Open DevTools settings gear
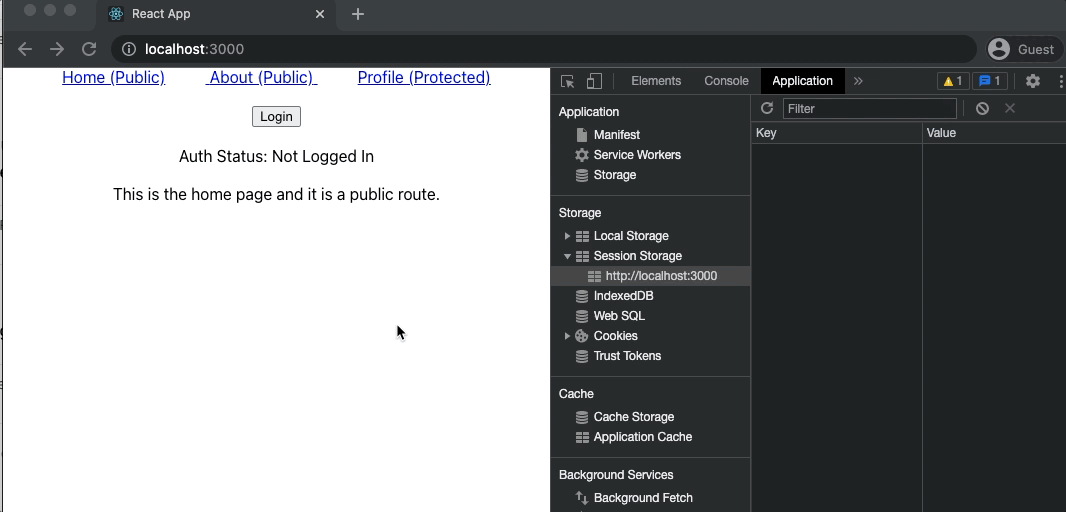This screenshot has height=512, width=1066. (x=1033, y=81)
